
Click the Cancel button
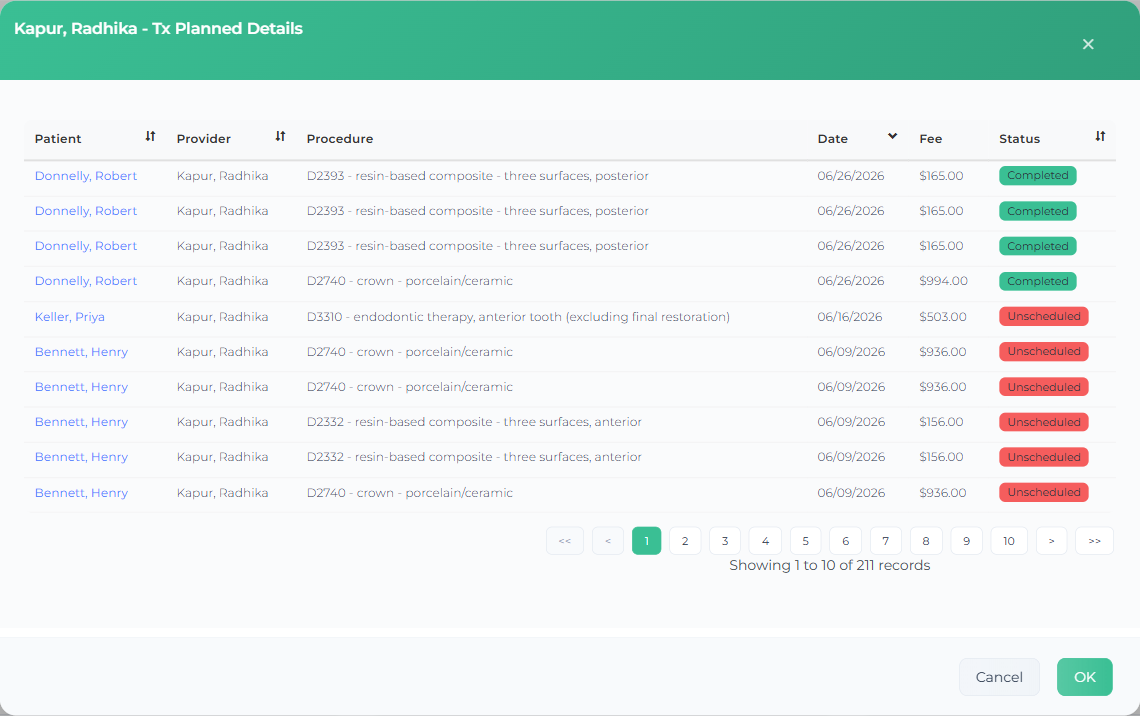point(999,677)
